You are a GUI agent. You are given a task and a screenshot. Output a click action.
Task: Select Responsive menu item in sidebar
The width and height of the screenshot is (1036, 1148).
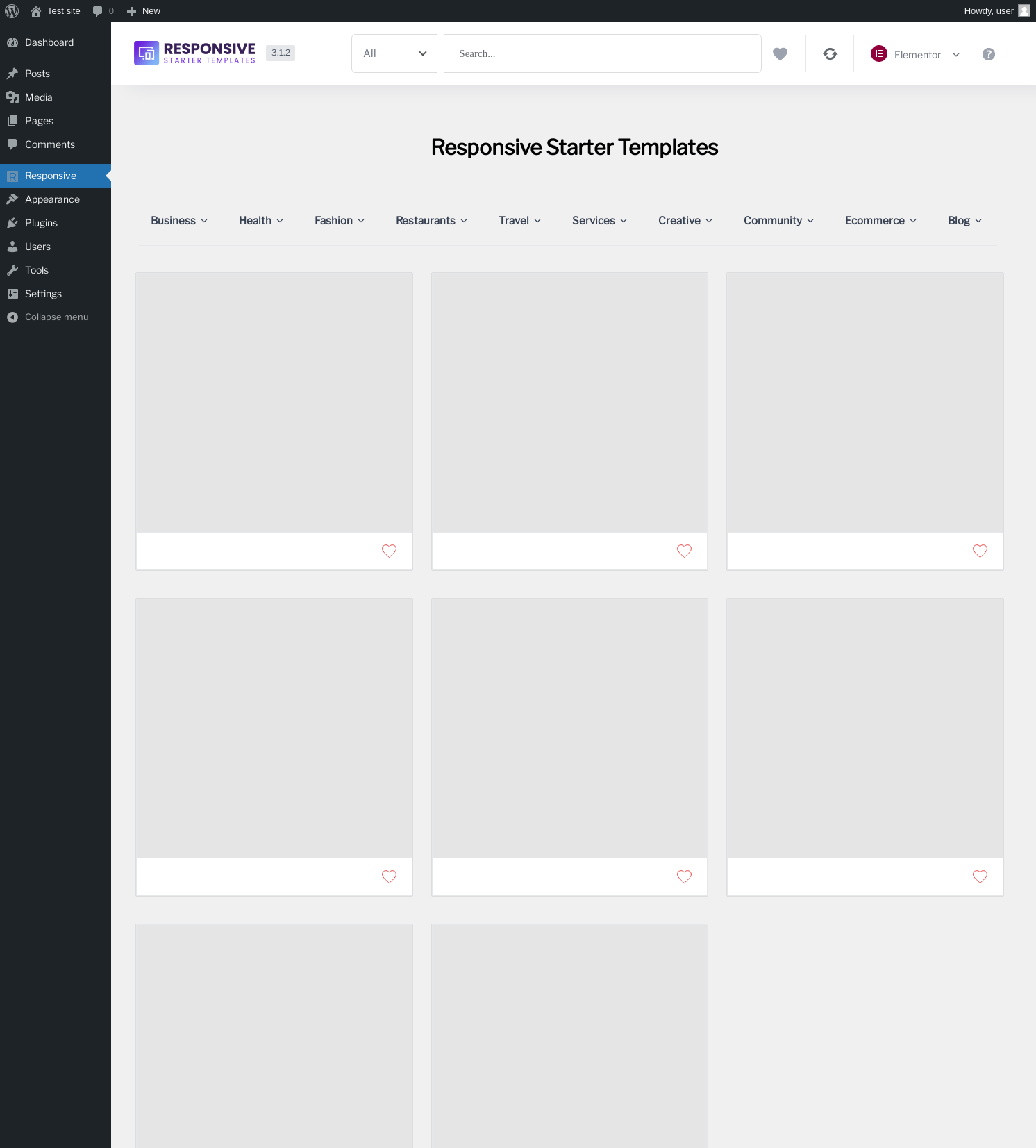point(56,176)
